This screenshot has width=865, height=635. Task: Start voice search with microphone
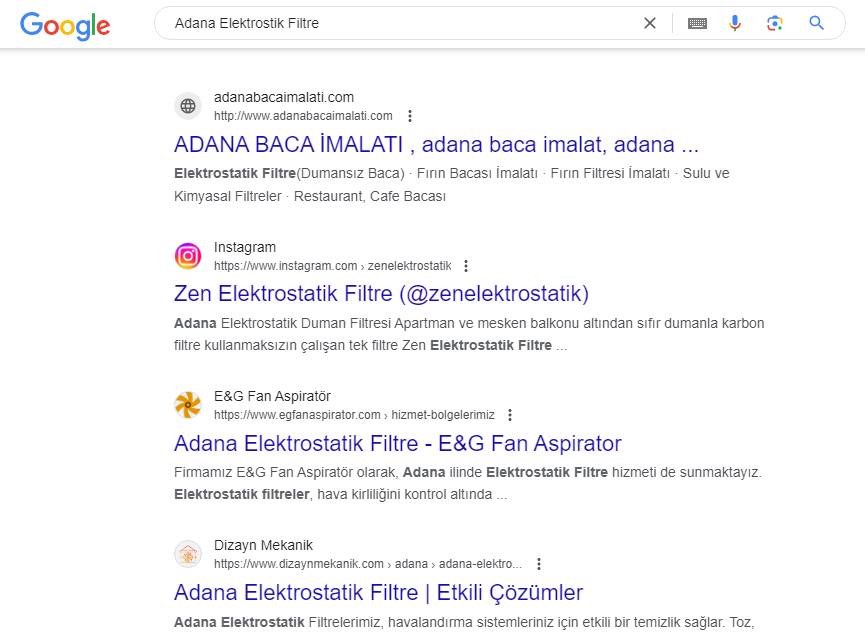[x=735, y=23]
